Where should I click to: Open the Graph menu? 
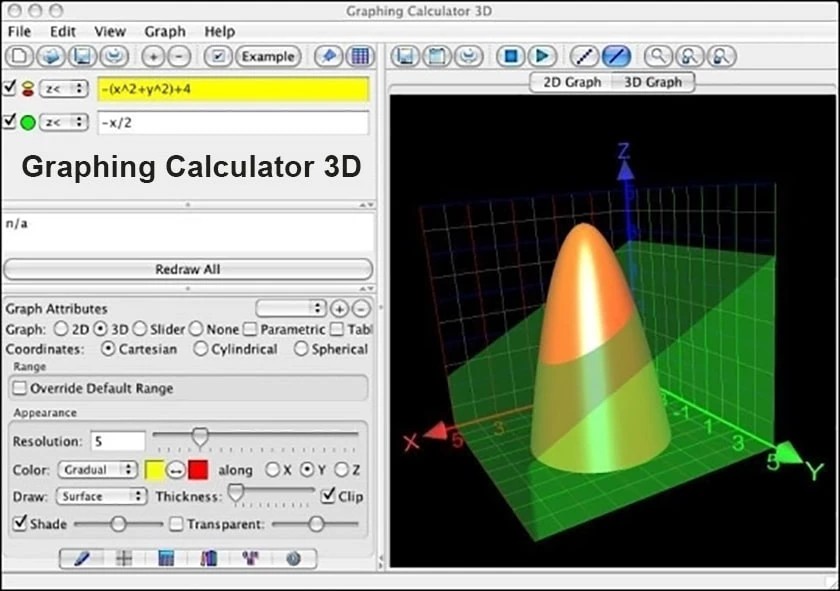165,32
